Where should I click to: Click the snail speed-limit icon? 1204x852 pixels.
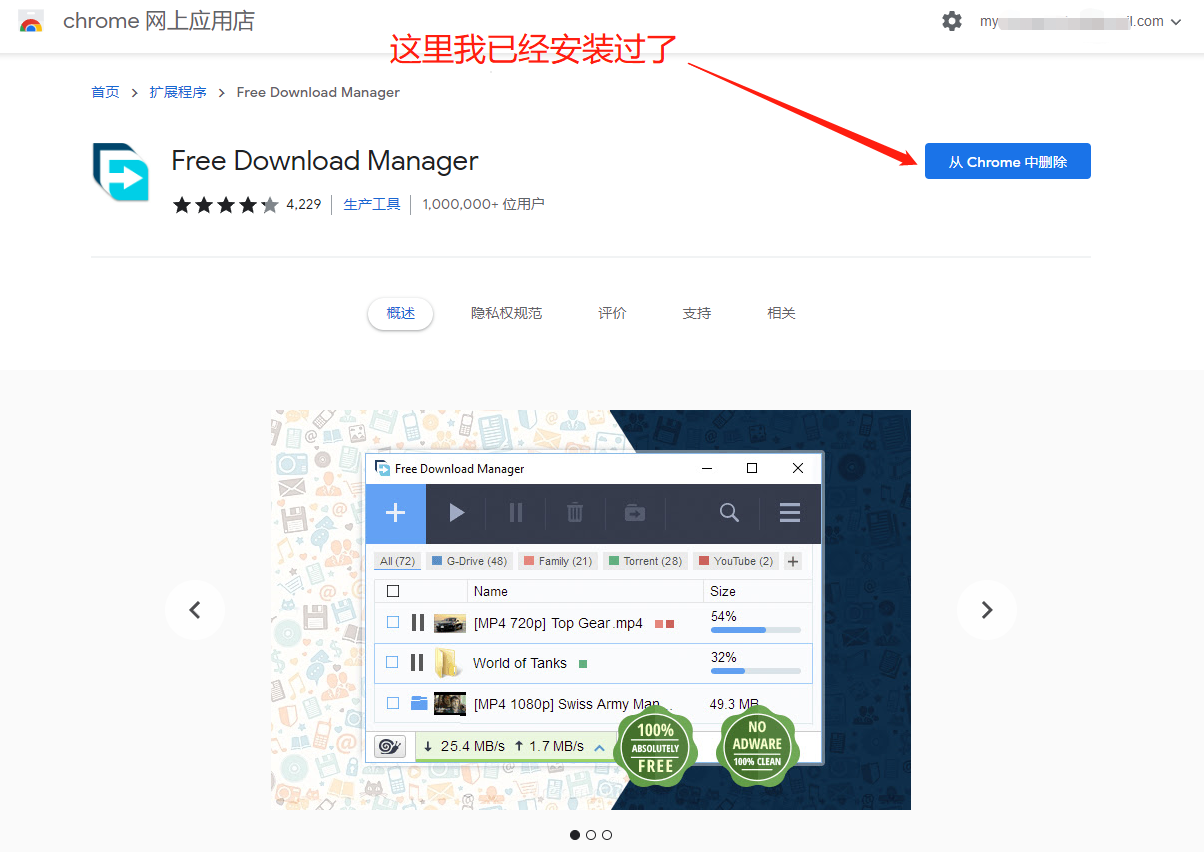391,745
